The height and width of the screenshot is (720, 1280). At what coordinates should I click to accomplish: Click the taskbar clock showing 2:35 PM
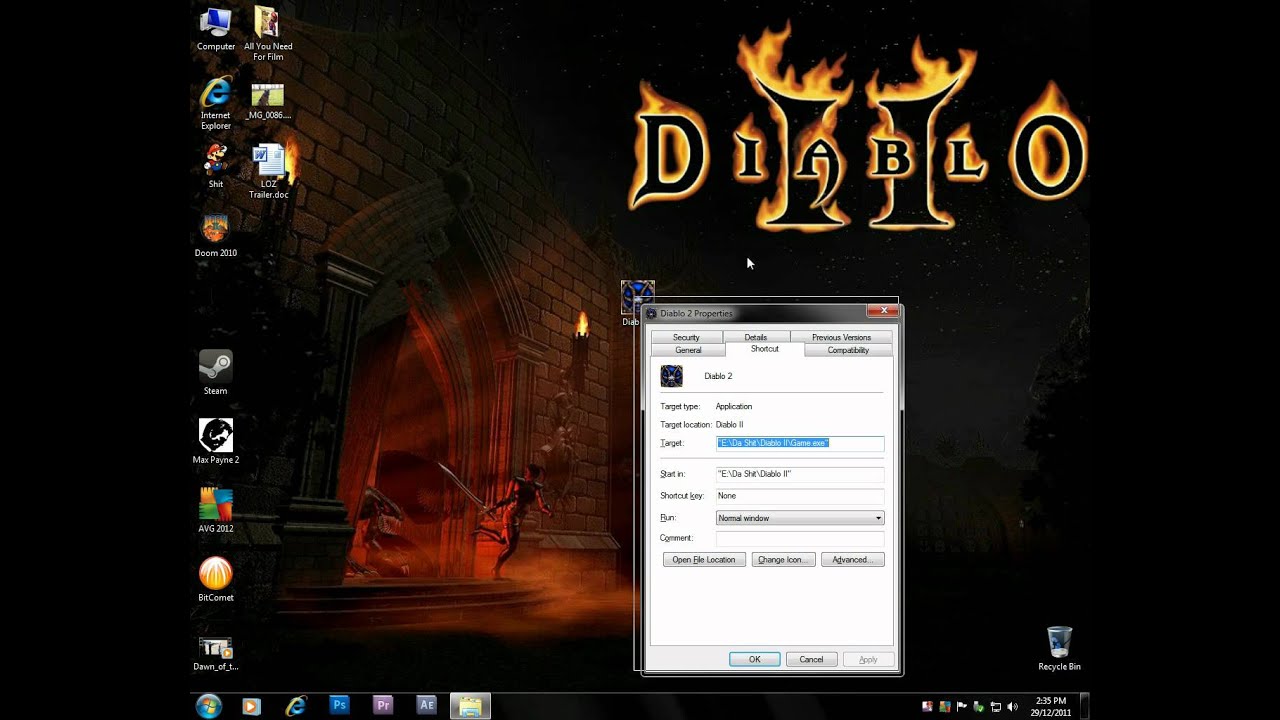pyautogui.click(x=1051, y=706)
